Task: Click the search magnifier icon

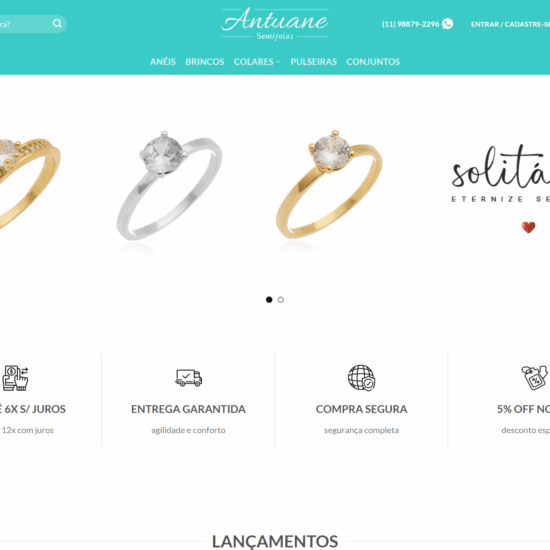Action: pos(57,24)
